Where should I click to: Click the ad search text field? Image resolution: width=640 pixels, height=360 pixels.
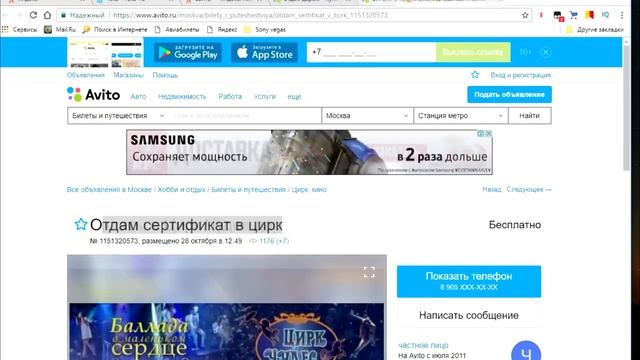(245, 116)
